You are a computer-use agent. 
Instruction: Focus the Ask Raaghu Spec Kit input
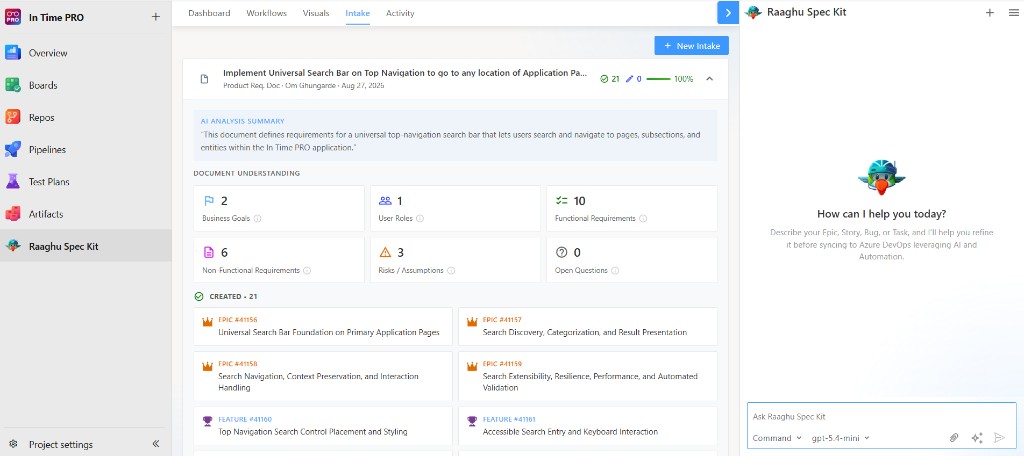[882, 416]
